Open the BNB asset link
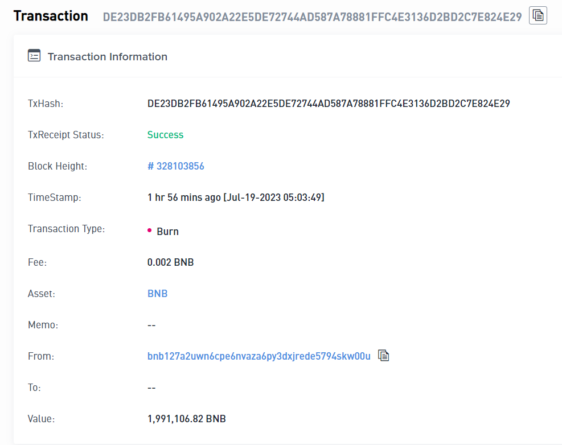 click(157, 293)
